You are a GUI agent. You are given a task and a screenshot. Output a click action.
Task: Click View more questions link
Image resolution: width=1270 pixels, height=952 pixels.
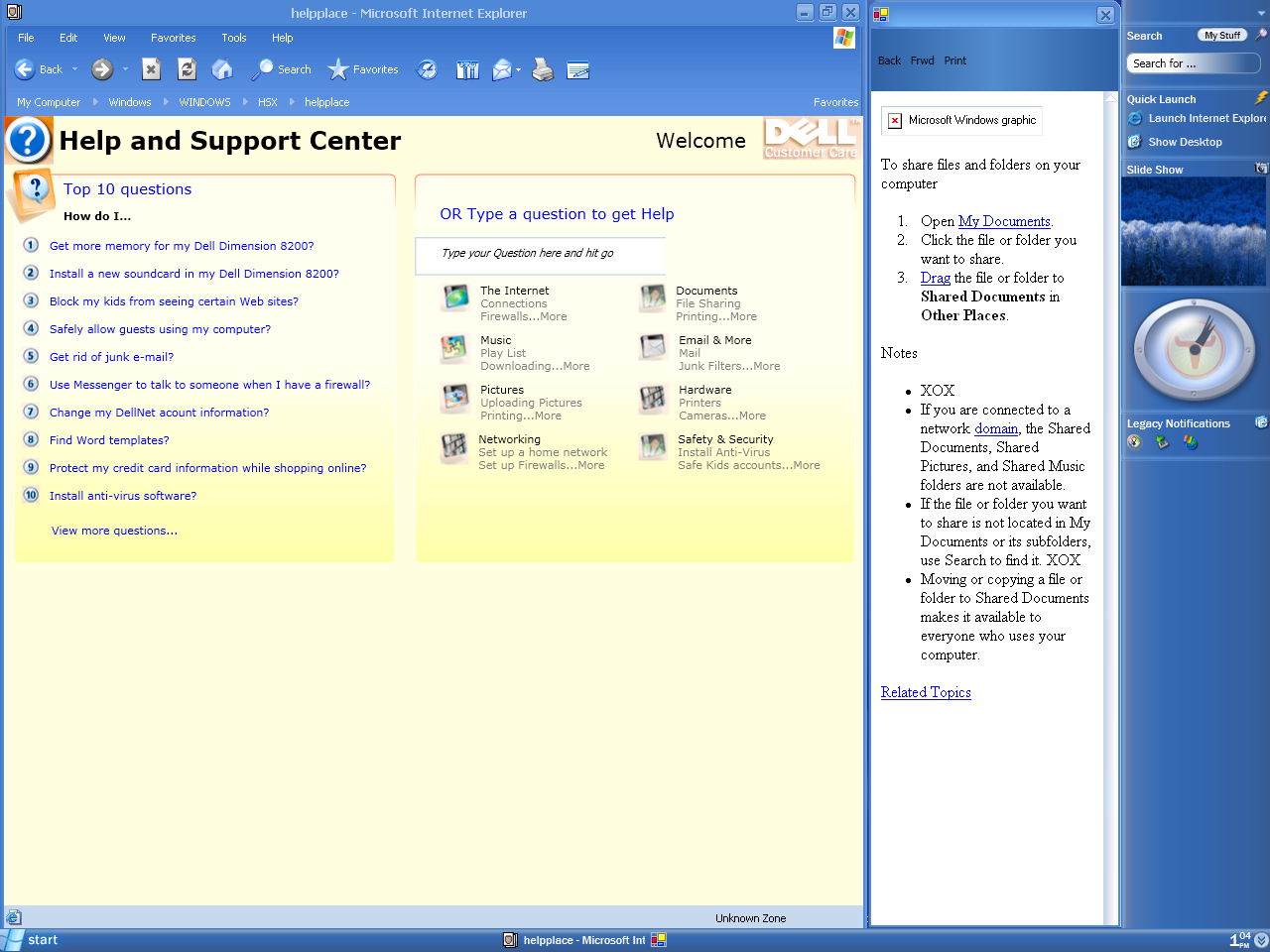click(x=114, y=531)
